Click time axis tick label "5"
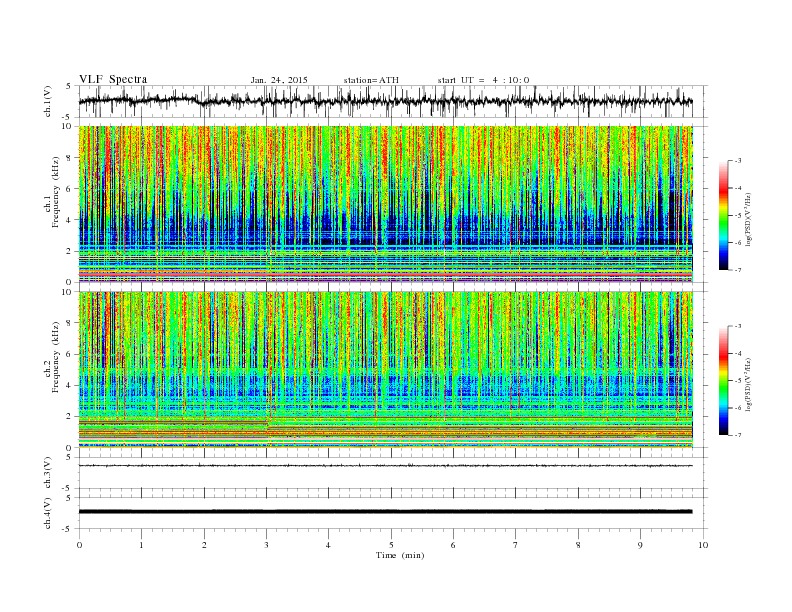 click(391, 545)
